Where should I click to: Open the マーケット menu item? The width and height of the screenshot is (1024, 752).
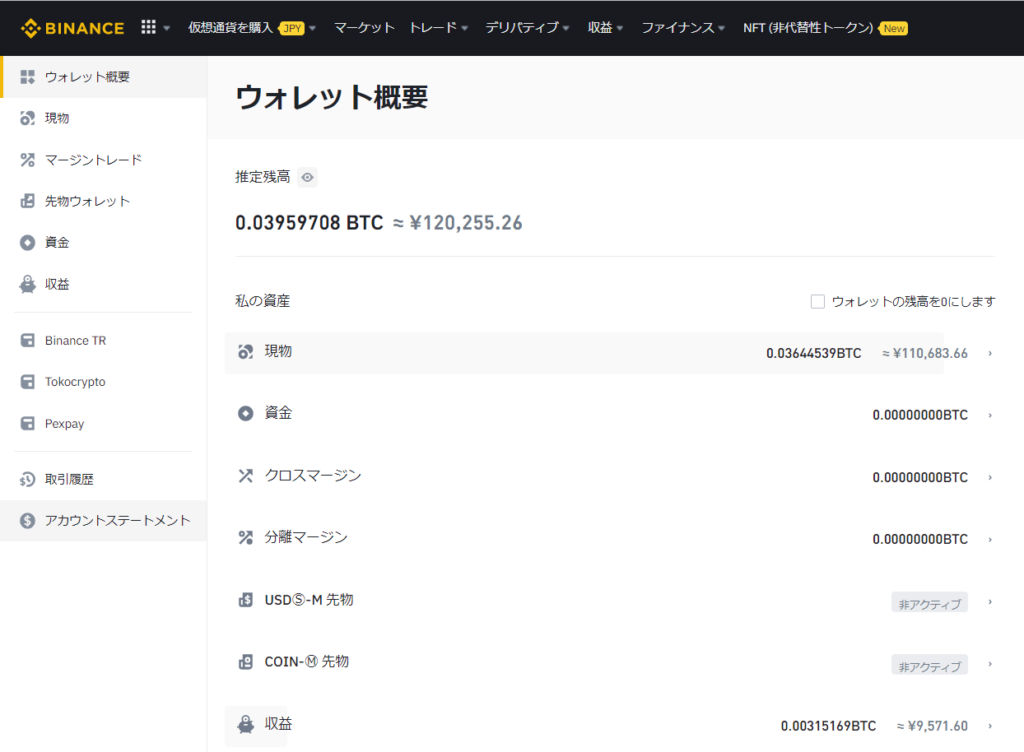coord(364,28)
